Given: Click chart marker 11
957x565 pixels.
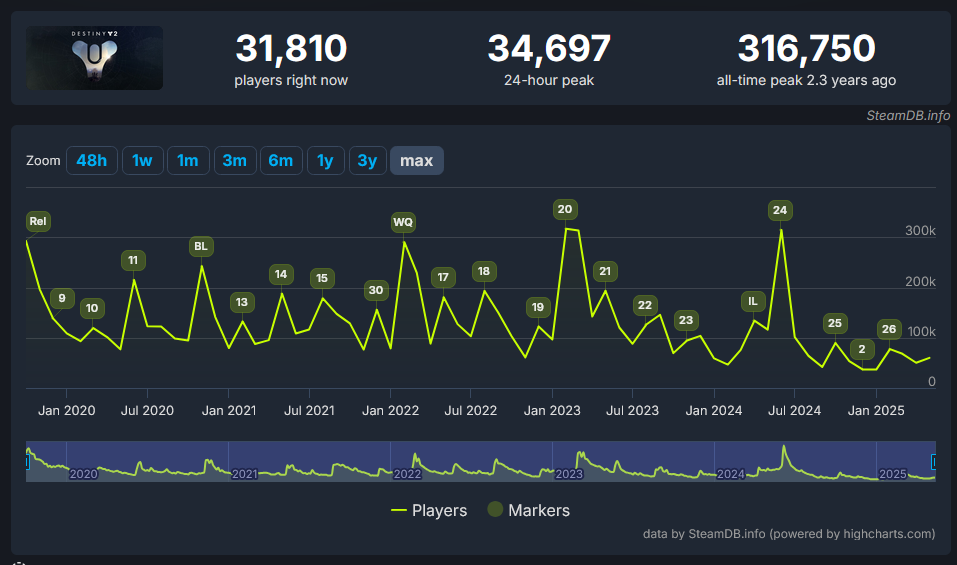Looking at the screenshot, I should 133,261.
